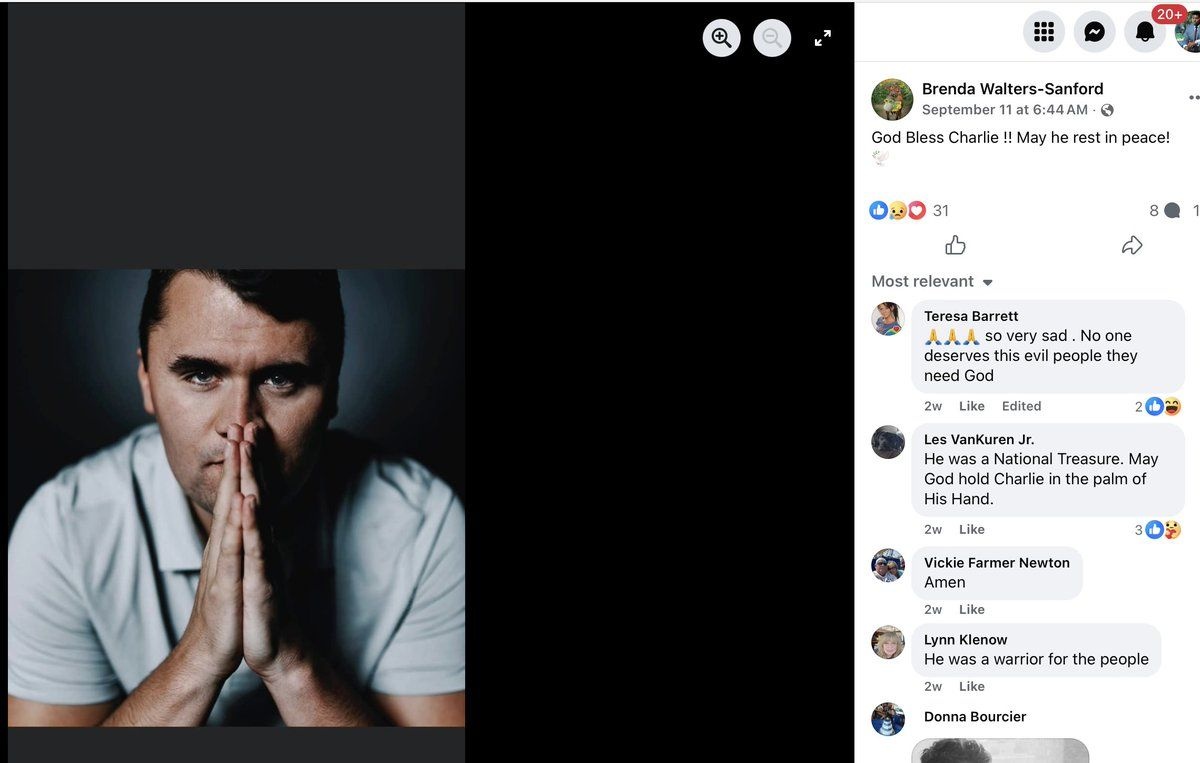This screenshot has width=1200, height=763.
Task: Like the post with thumbs-up icon
Action: click(955, 245)
